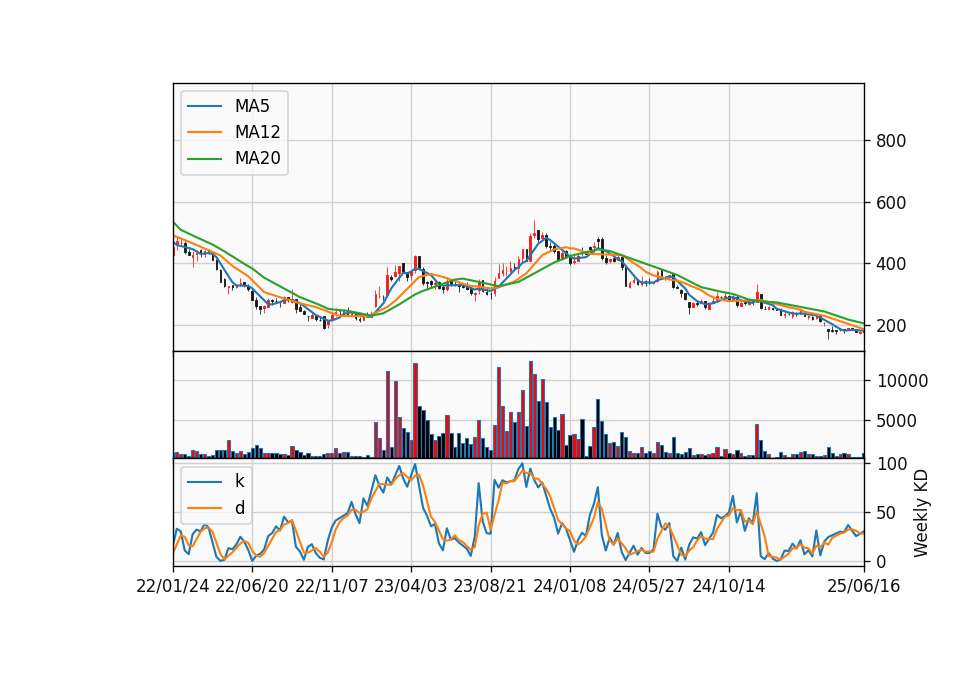Click the 24/05/27 date axis label
Viewport: 960px width, 690px height.
pos(649,586)
